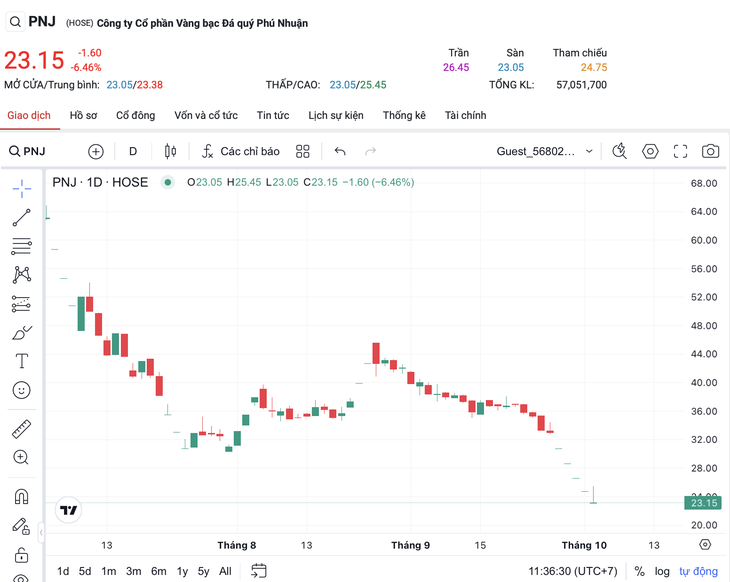Click the Sàn floor price 23.05
This screenshot has height=582, width=730.
click(511, 68)
